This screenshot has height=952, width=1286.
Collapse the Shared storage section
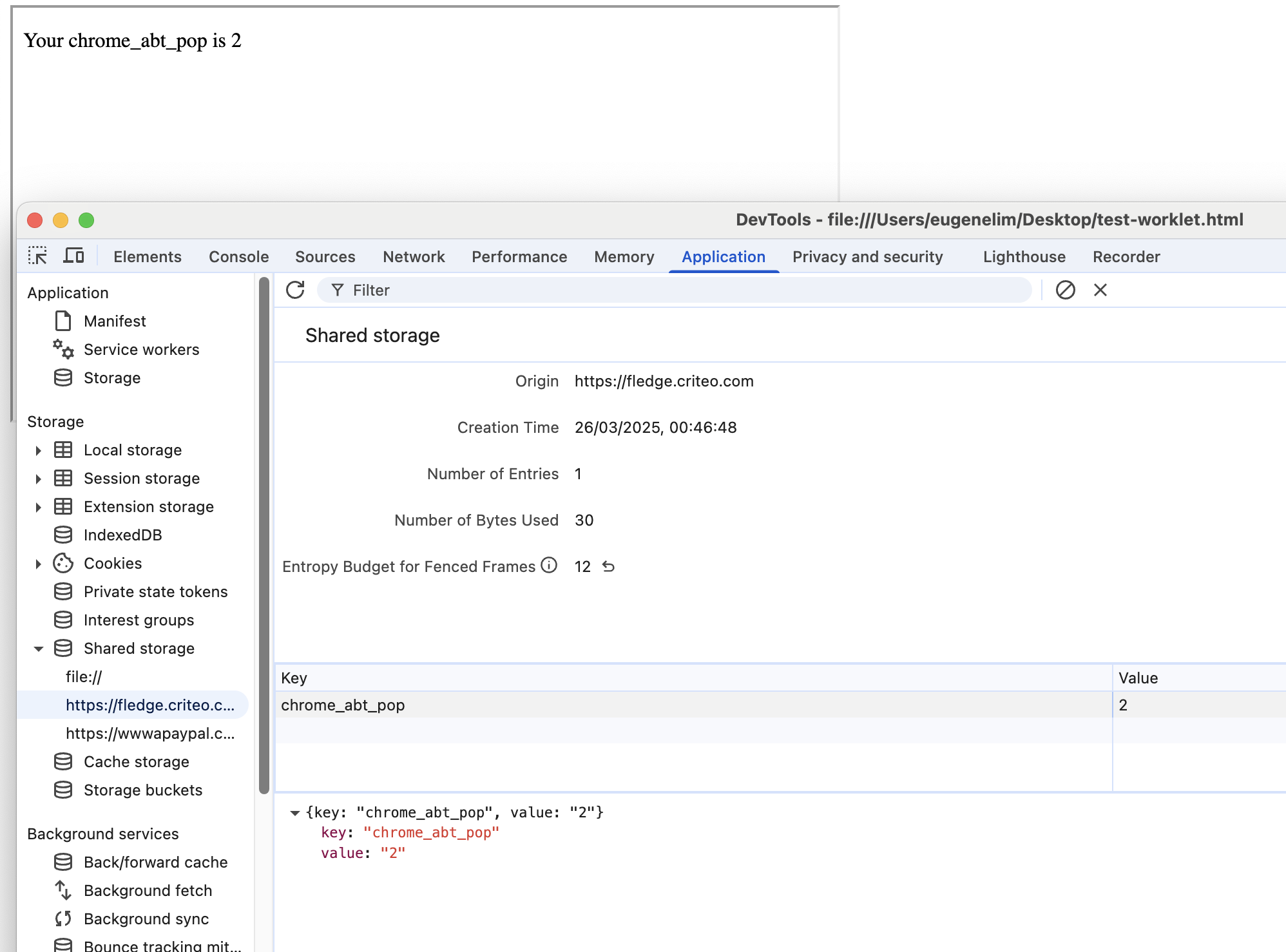tap(38, 648)
